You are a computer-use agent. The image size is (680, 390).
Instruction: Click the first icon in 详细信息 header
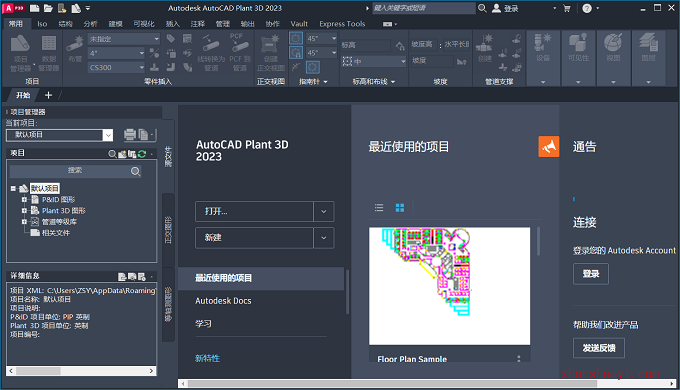[122, 276]
